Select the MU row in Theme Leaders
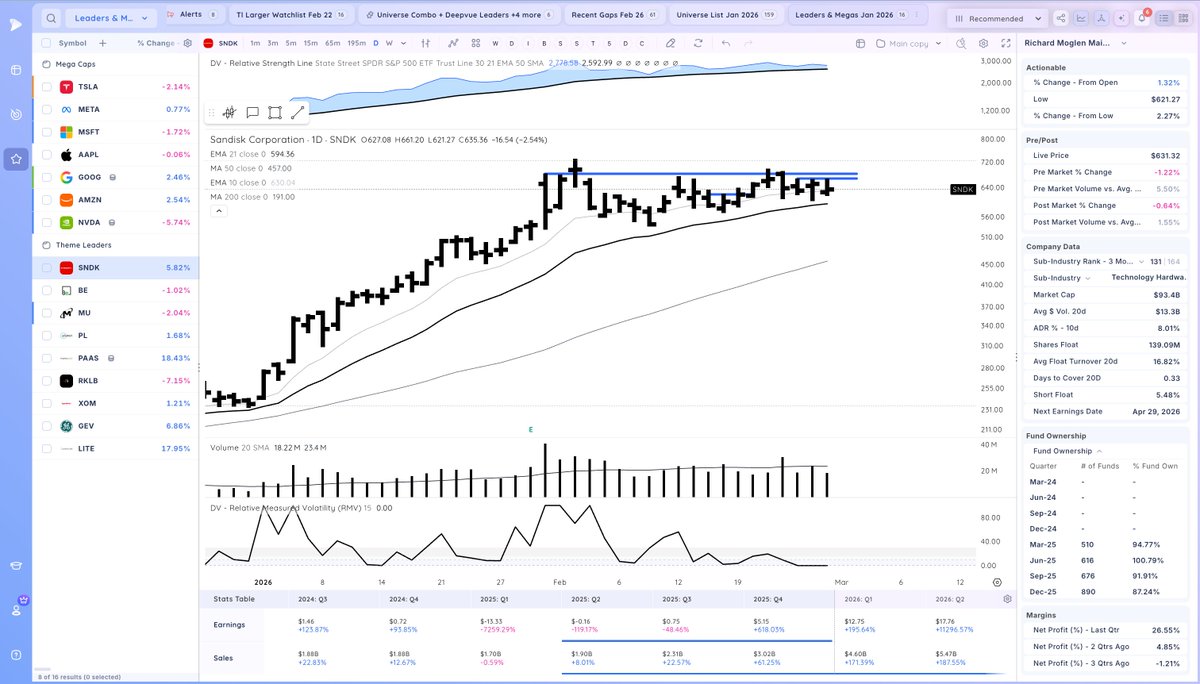Screen dimensions: 1200x684 pyautogui.click(x=116, y=313)
